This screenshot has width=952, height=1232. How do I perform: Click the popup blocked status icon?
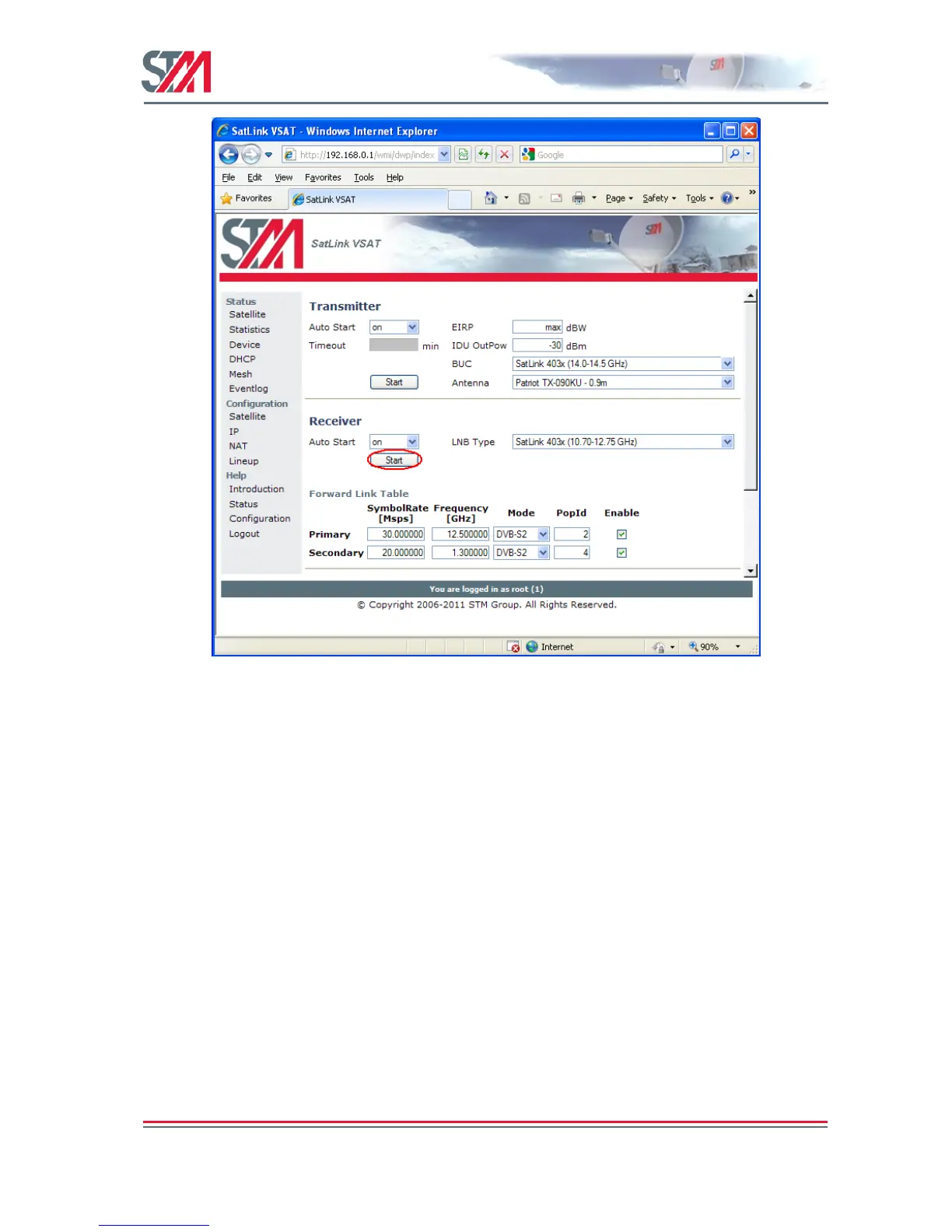coord(513,646)
